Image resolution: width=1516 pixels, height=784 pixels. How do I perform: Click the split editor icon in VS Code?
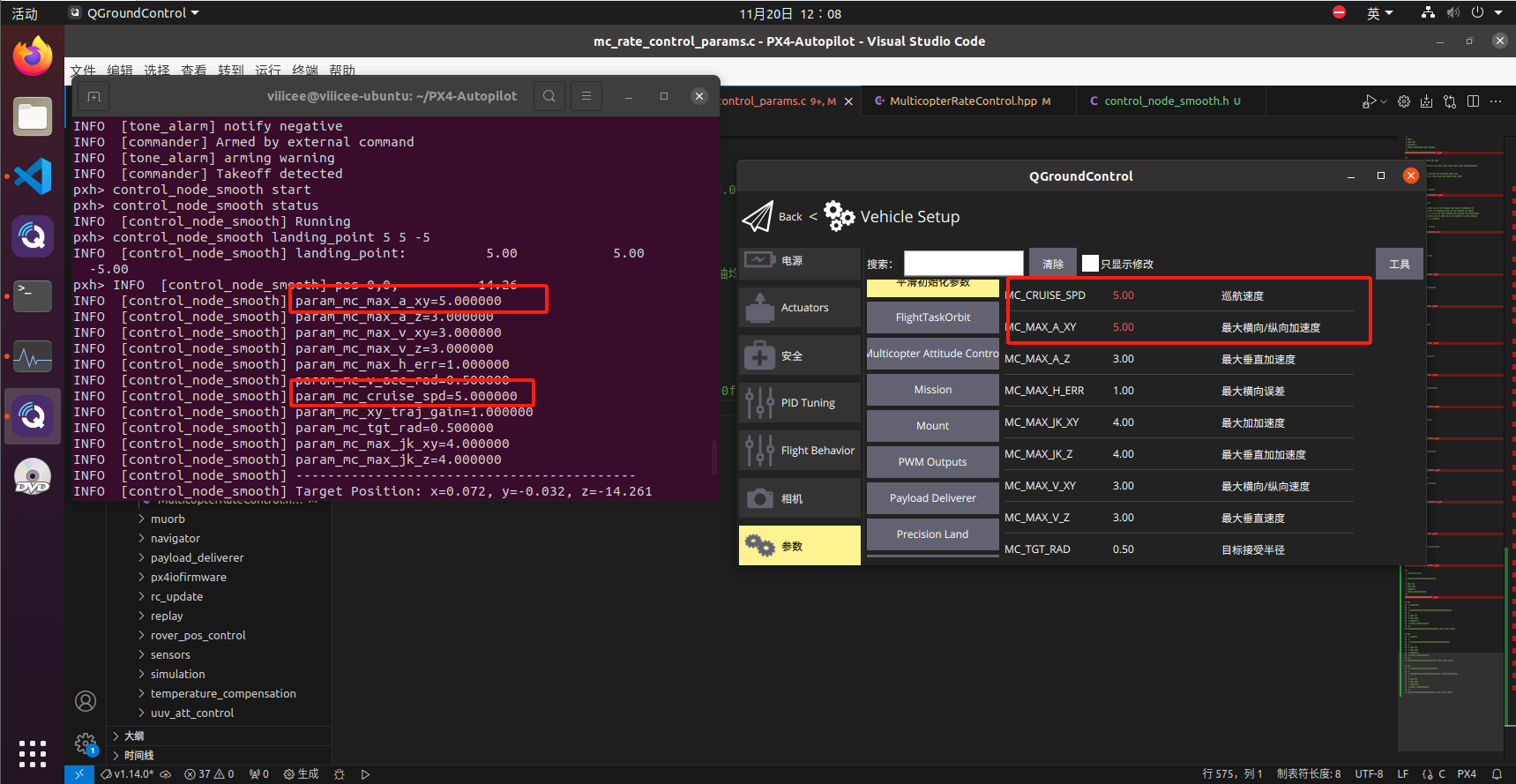point(1473,101)
